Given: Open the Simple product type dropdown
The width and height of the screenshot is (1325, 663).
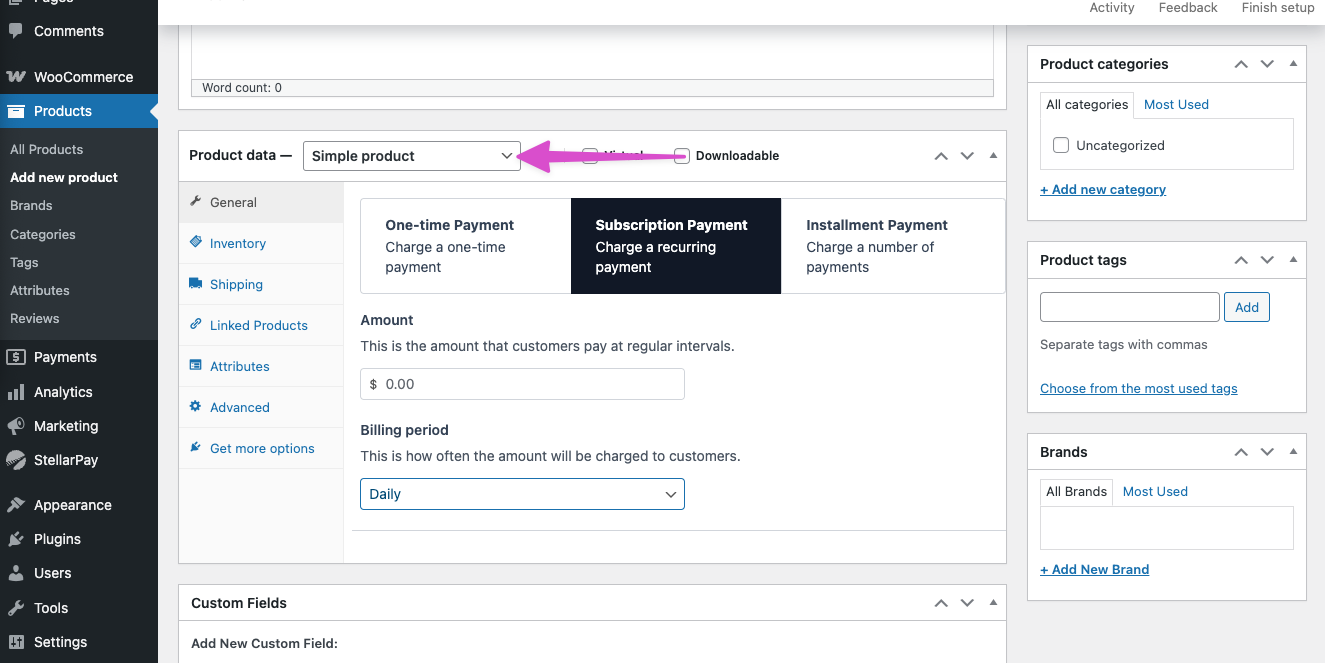Looking at the screenshot, I should tap(411, 155).
